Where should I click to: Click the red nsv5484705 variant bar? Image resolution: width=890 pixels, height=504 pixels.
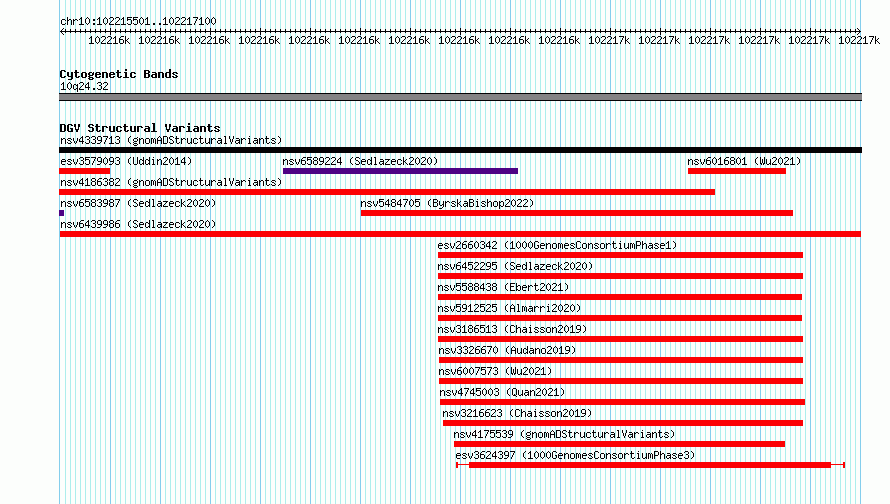coord(577,213)
